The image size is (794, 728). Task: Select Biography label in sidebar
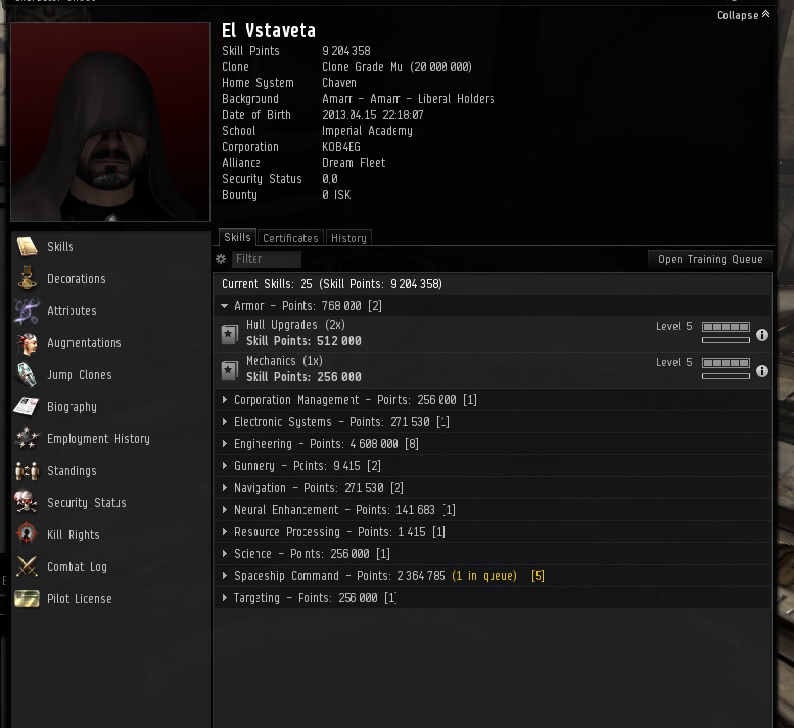click(x=72, y=407)
